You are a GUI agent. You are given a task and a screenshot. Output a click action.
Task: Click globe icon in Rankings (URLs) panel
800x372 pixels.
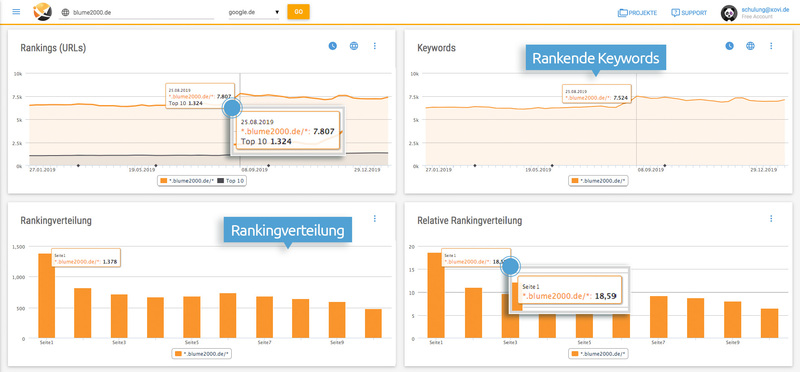[x=354, y=46]
